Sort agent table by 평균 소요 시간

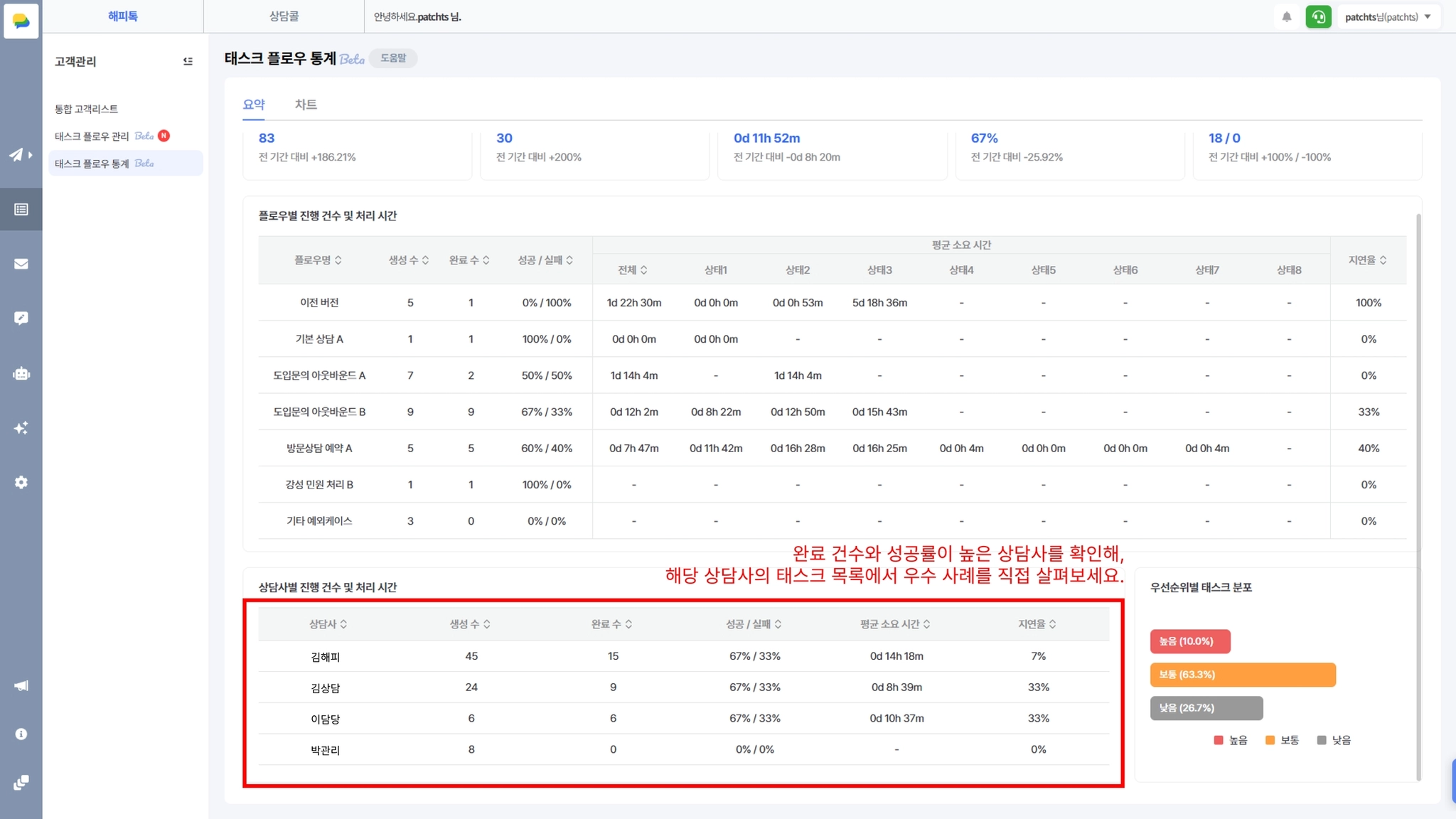pos(895,624)
